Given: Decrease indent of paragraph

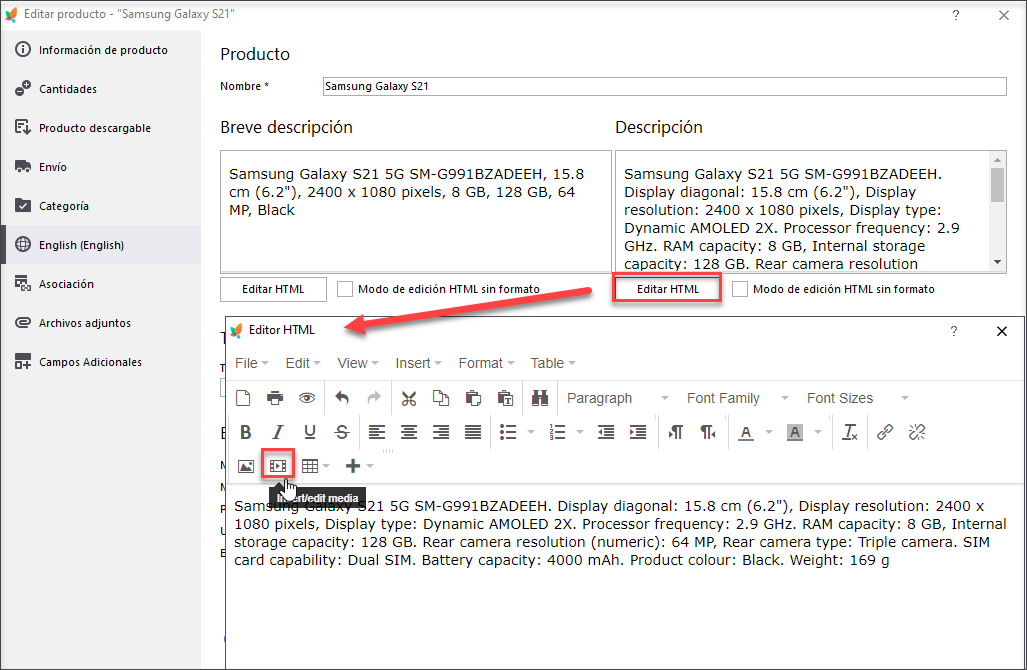Looking at the screenshot, I should click(x=606, y=432).
